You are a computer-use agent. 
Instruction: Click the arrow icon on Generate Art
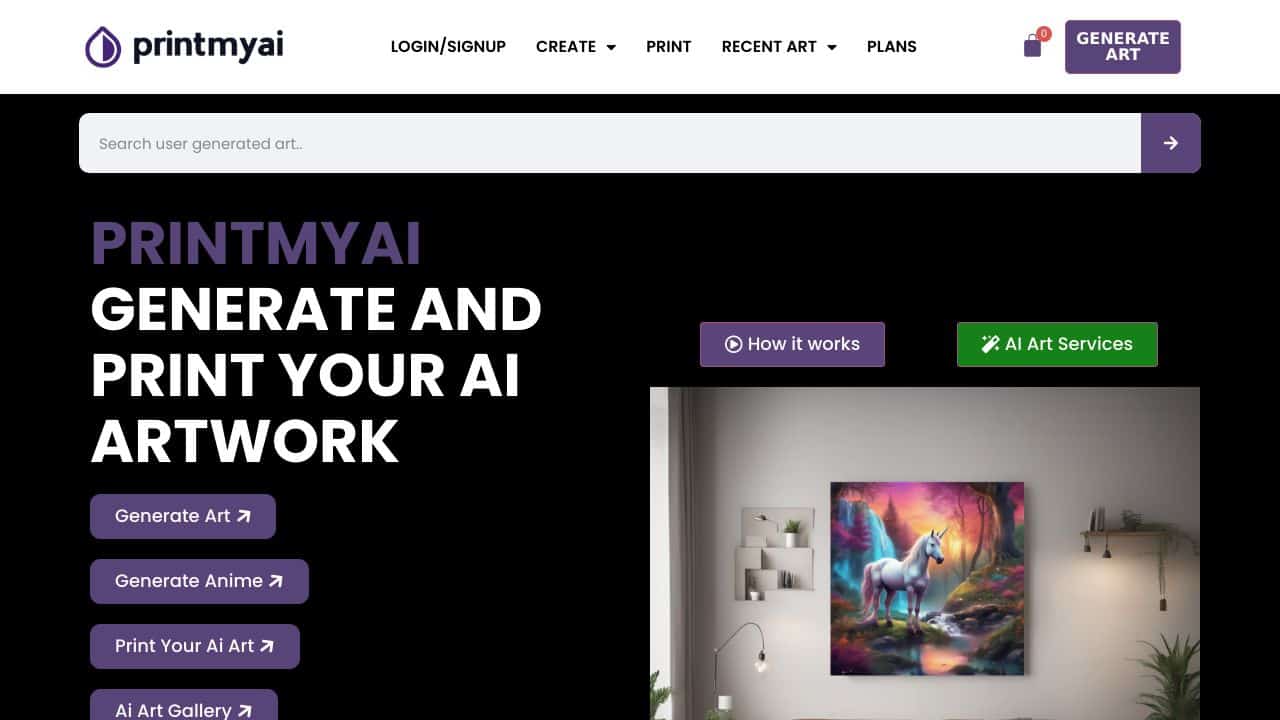click(x=243, y=516)
